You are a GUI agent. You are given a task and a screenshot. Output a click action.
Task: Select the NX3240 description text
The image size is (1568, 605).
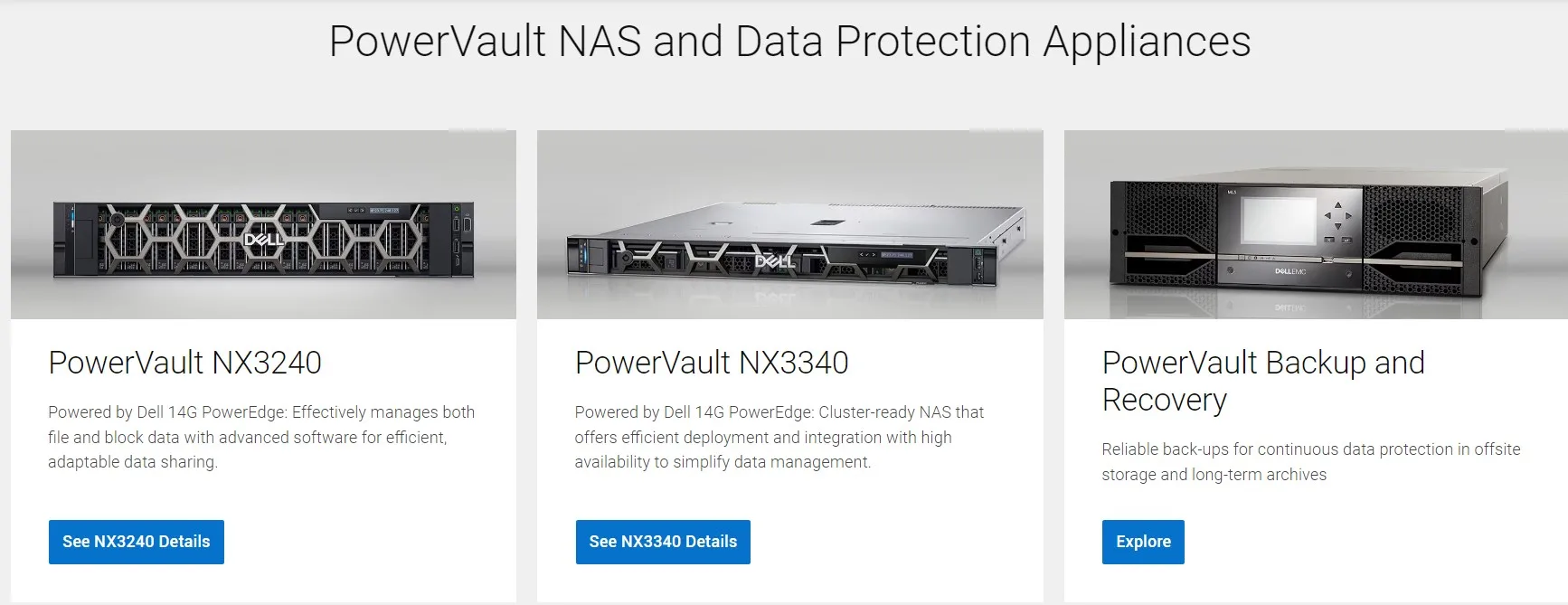click(261, 438)
